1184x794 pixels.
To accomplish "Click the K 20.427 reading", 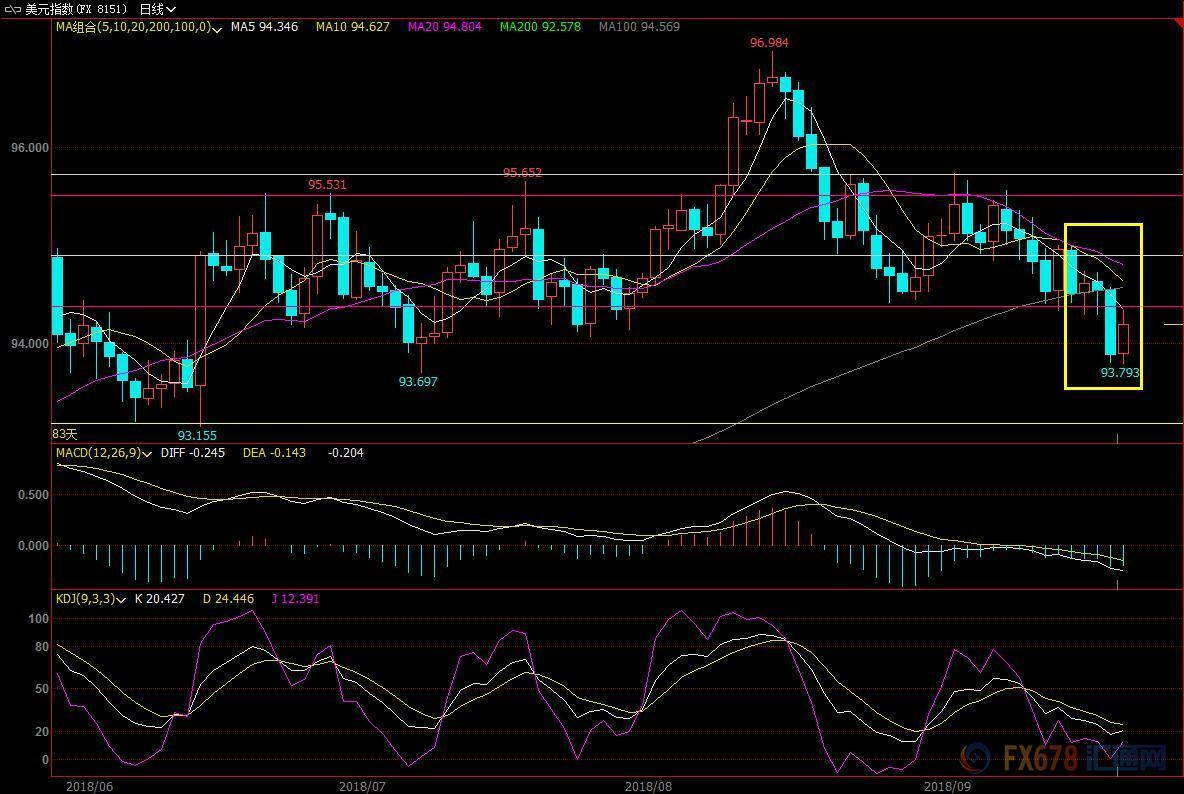I will pos(159,599).
